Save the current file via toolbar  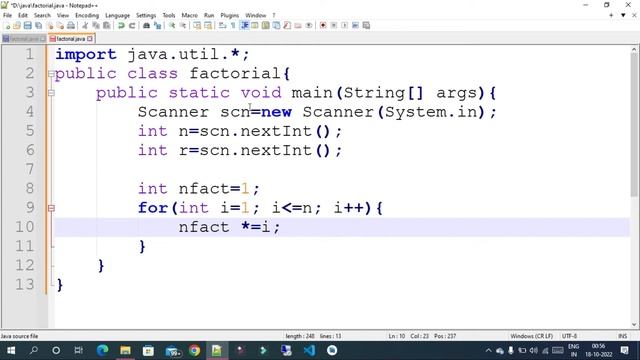[x=28, y=25]
